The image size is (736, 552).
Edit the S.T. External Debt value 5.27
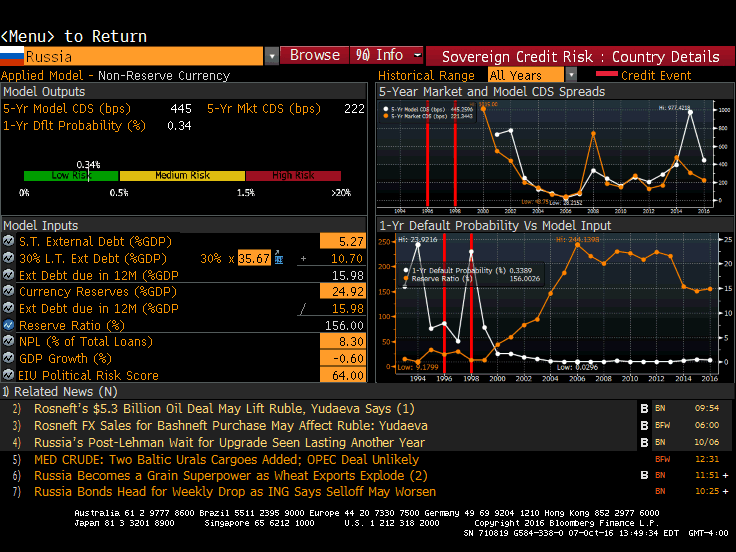point(343,241)
